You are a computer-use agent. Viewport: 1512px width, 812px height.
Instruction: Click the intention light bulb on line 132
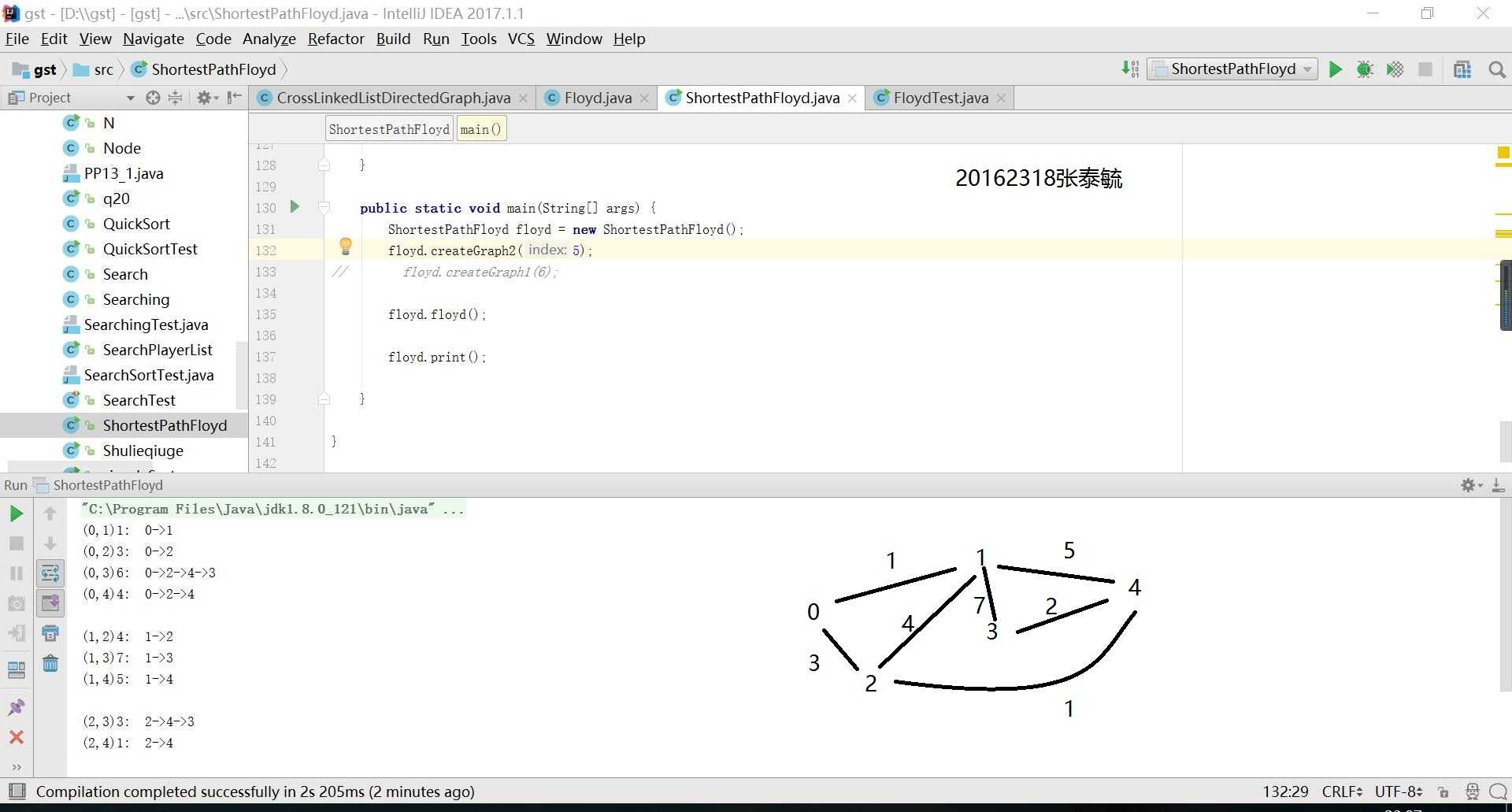tap(346, 247)
